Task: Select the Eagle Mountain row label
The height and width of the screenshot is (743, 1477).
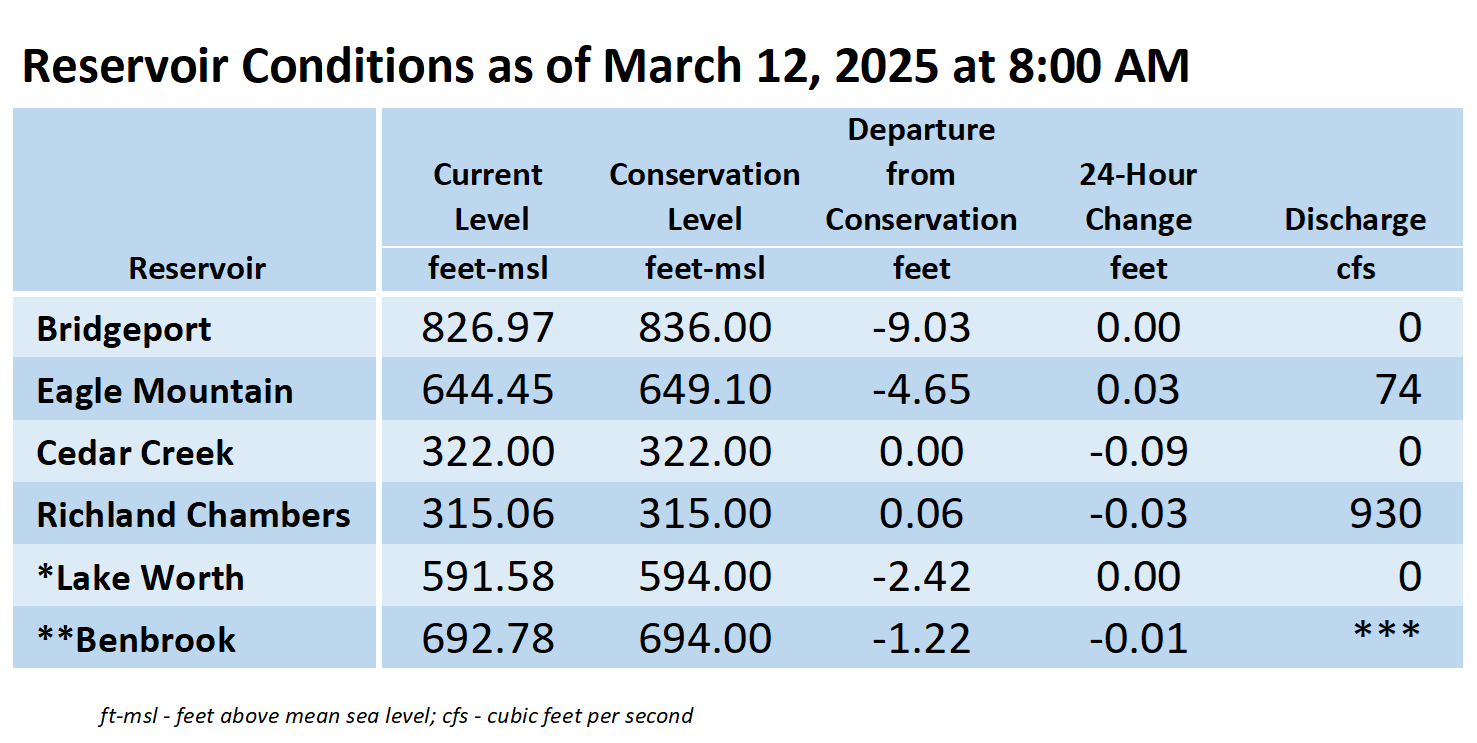Action: (165, 391)
